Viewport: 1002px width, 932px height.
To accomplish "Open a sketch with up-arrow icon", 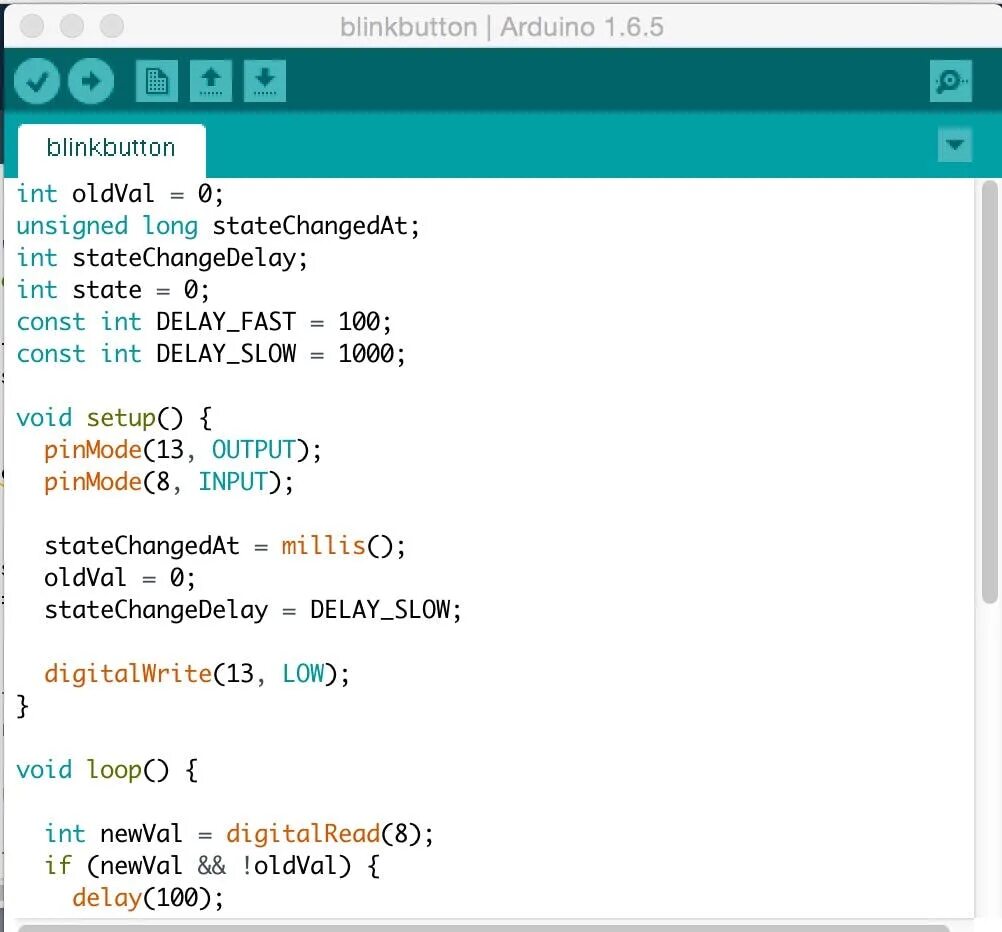I will [211, 81].
